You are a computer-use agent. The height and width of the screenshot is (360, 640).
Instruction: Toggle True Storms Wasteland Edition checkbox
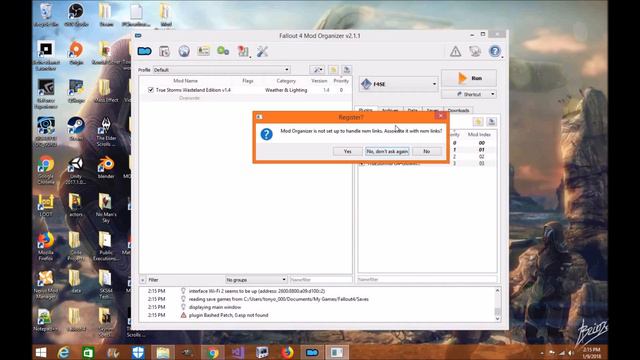[x=151, y=90]
